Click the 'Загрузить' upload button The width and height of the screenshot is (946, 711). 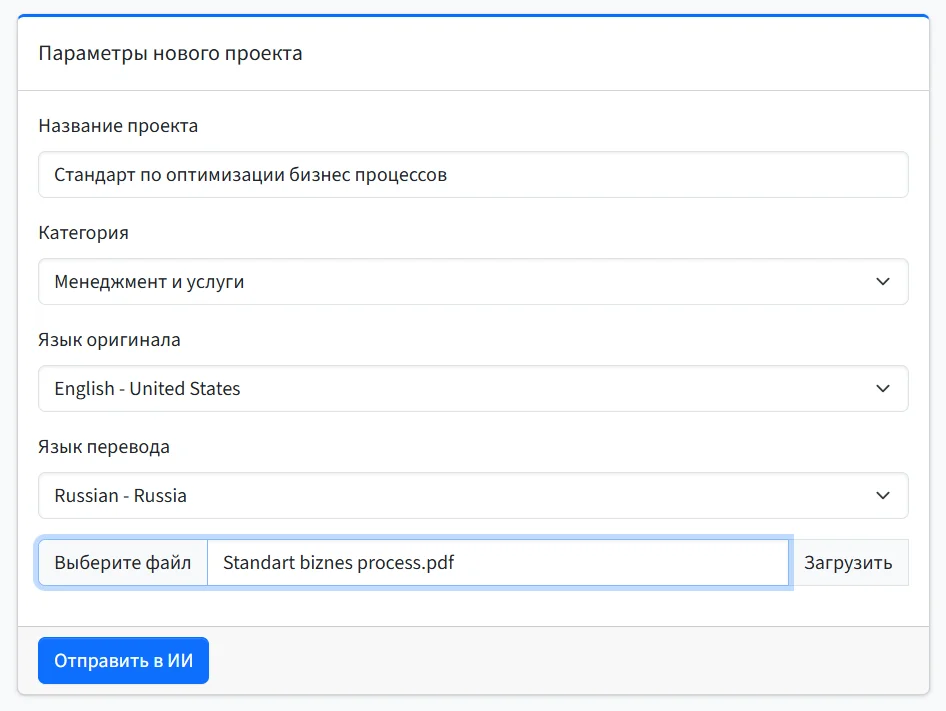coord(849,562)
